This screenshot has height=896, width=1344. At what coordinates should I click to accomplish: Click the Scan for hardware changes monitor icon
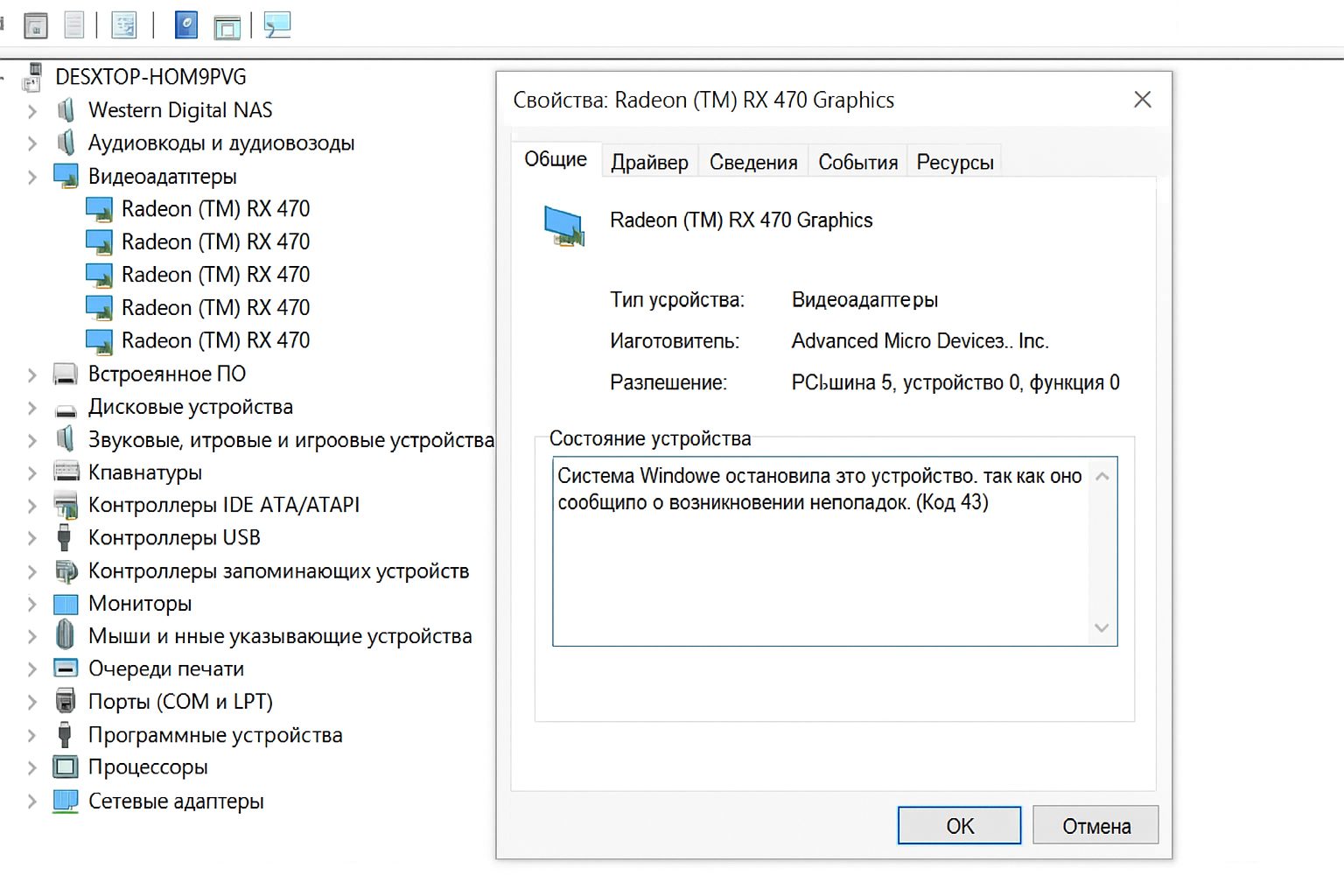(x=277, y=25)
